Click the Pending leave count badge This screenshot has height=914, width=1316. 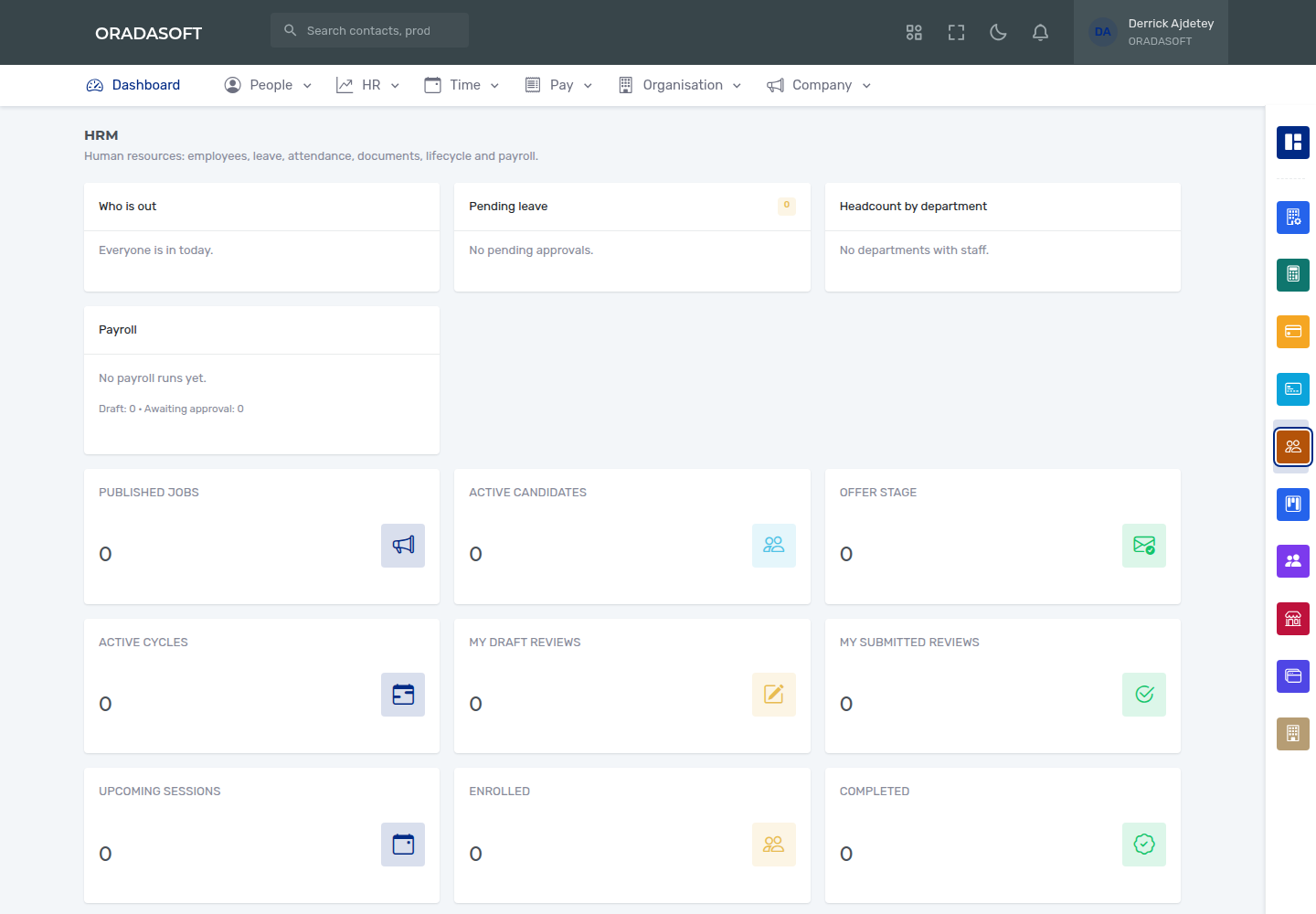tap(787, 206)
